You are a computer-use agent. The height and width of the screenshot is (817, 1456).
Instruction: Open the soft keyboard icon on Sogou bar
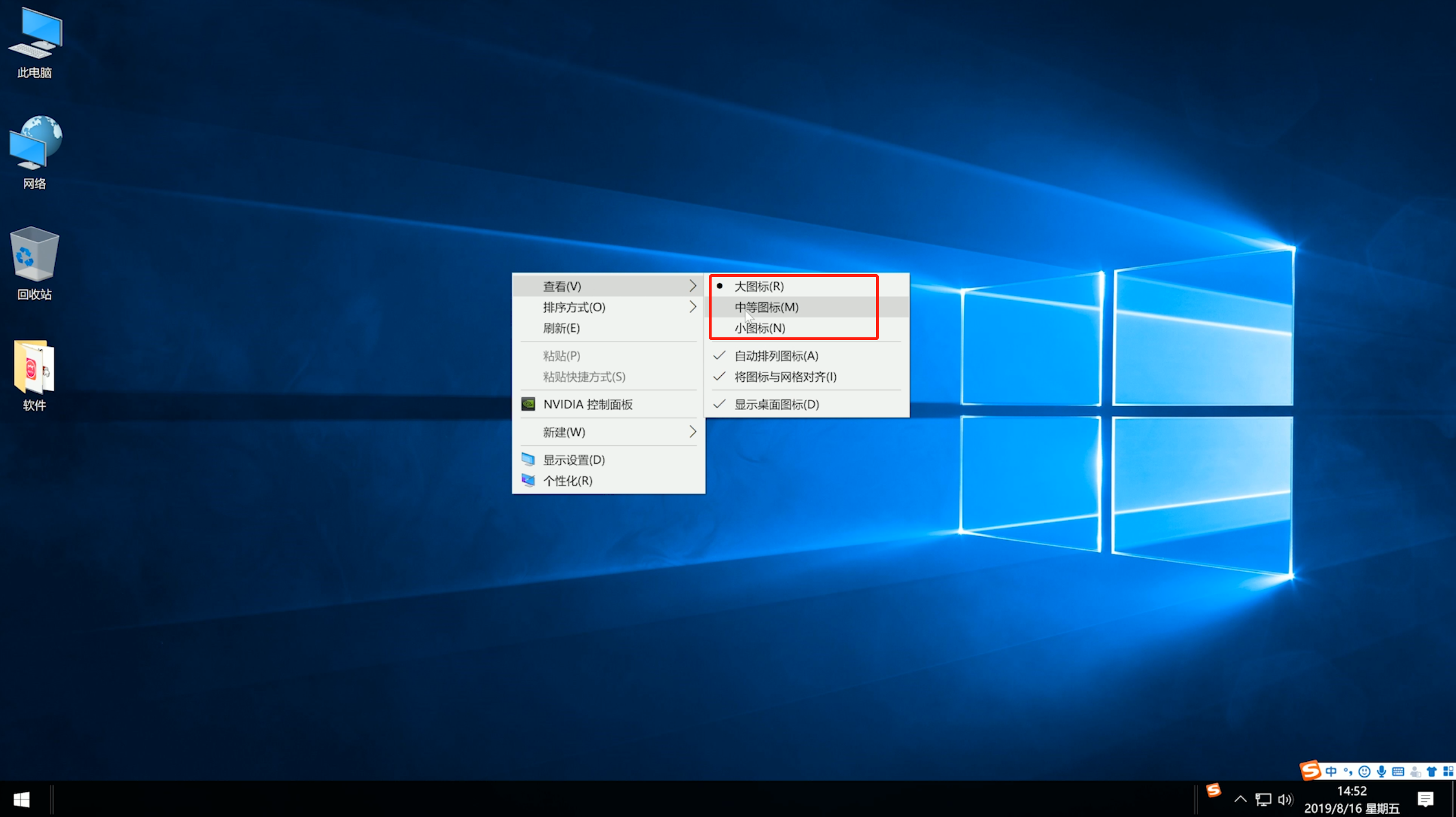tap(1398, 772)
